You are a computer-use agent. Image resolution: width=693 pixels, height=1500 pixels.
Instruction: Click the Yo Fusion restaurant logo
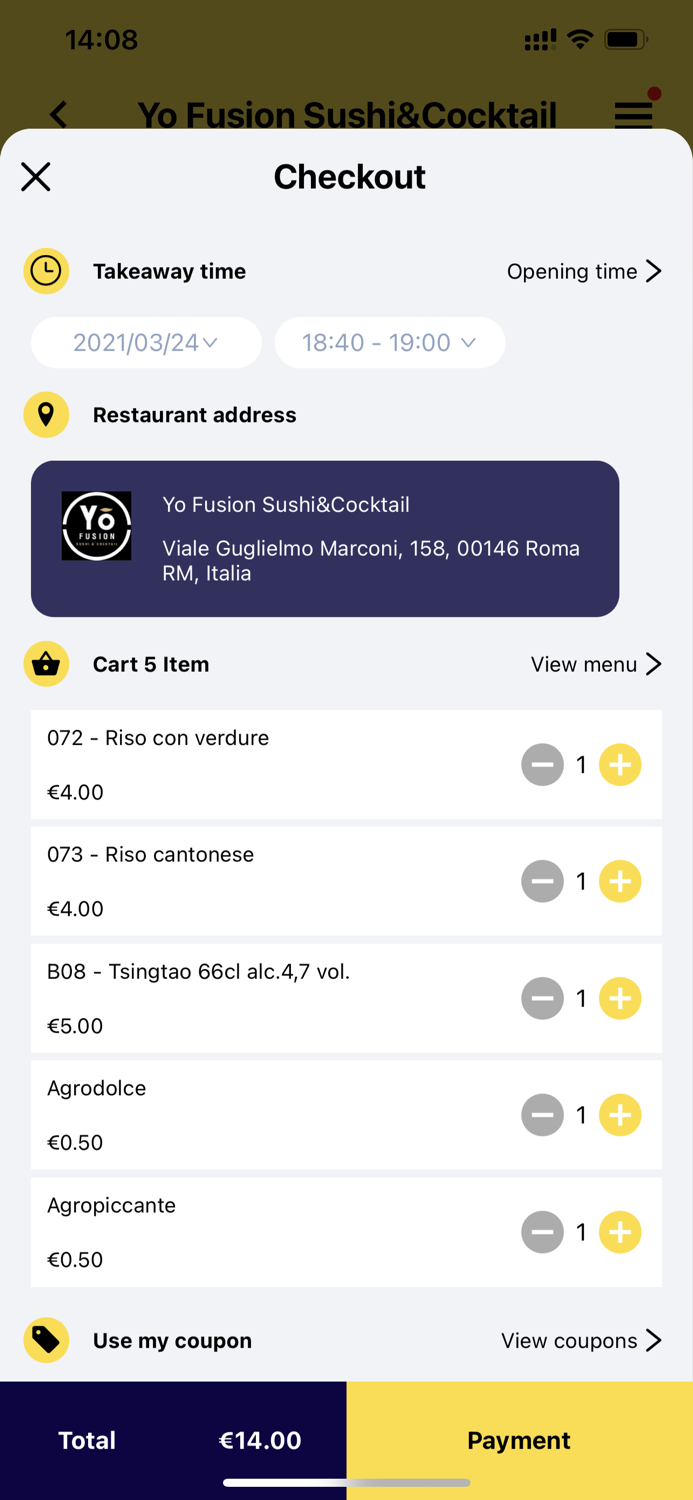tap(96, 525)
